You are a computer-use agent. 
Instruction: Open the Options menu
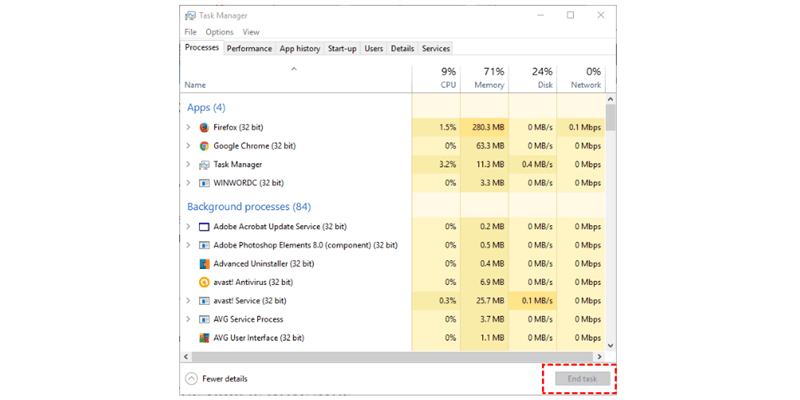coord(219,32)
